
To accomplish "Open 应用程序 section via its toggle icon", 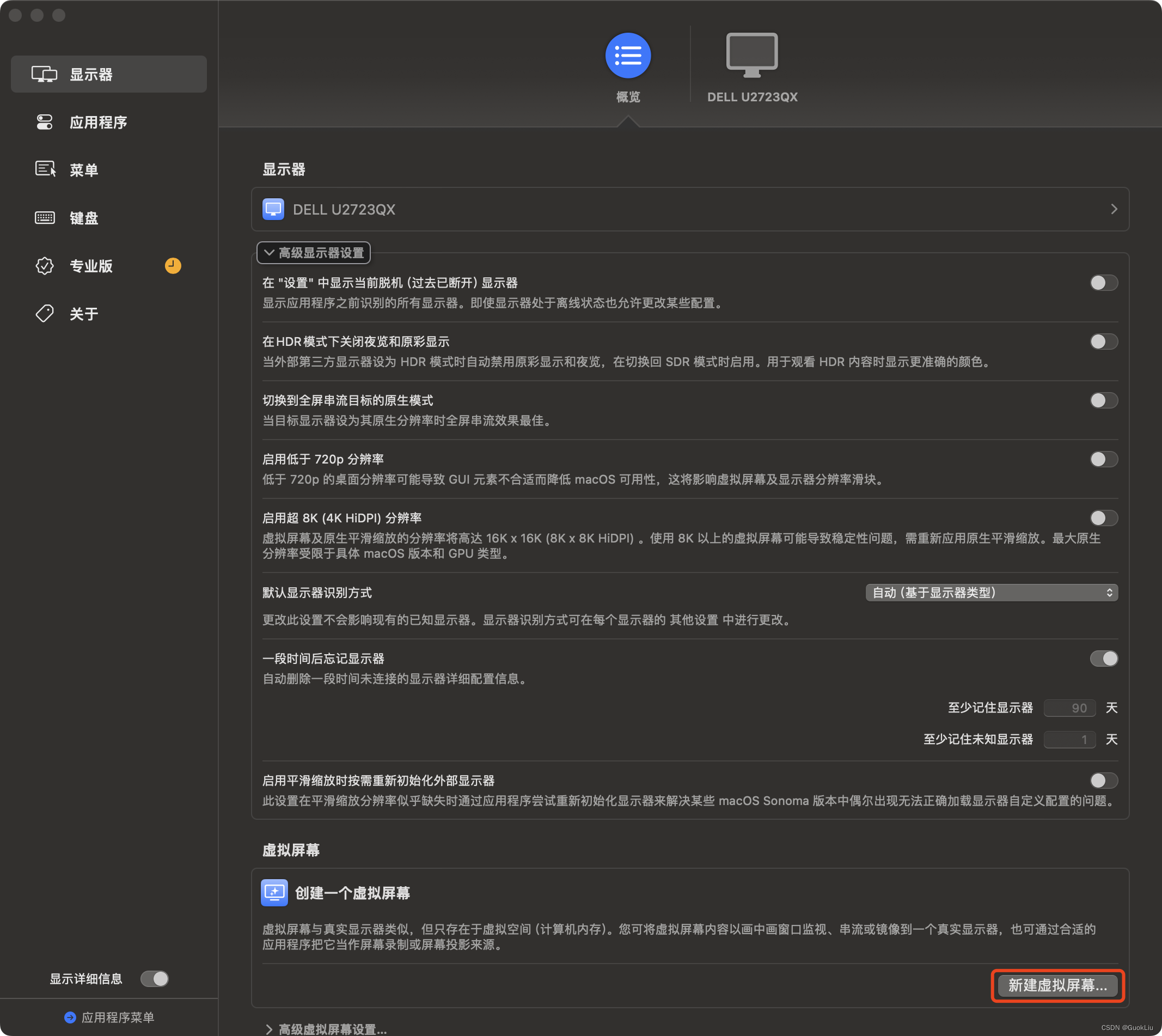I will 45,122.
